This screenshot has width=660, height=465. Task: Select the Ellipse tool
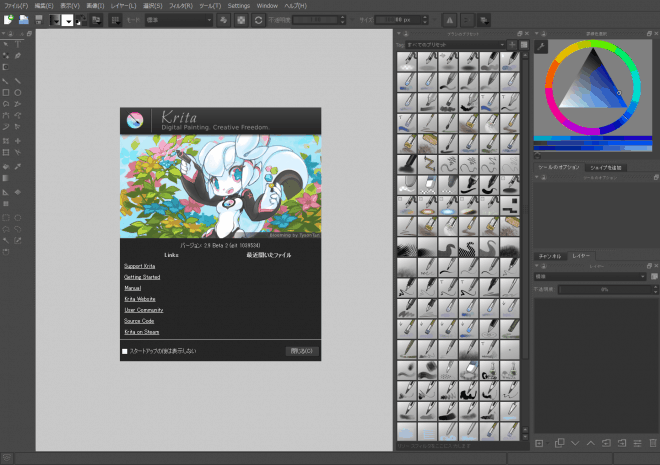click(18, 92)
